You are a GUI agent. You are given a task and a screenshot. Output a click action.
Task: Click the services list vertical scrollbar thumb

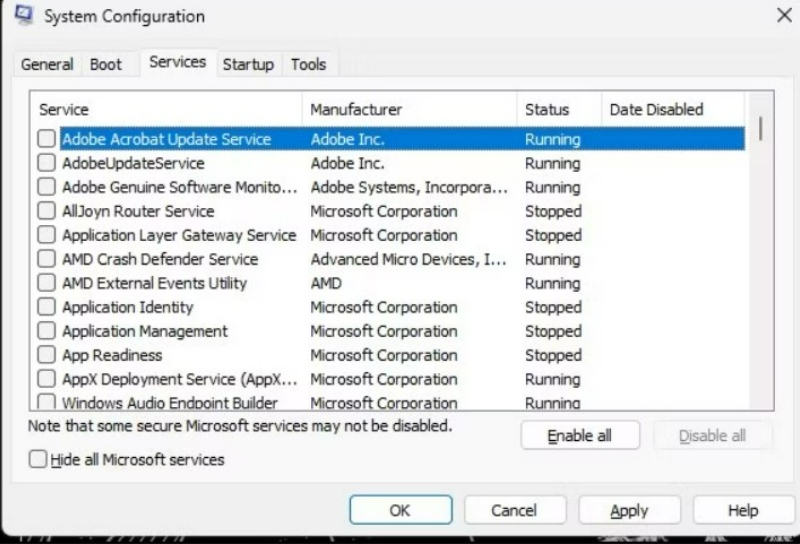[761, 129]
